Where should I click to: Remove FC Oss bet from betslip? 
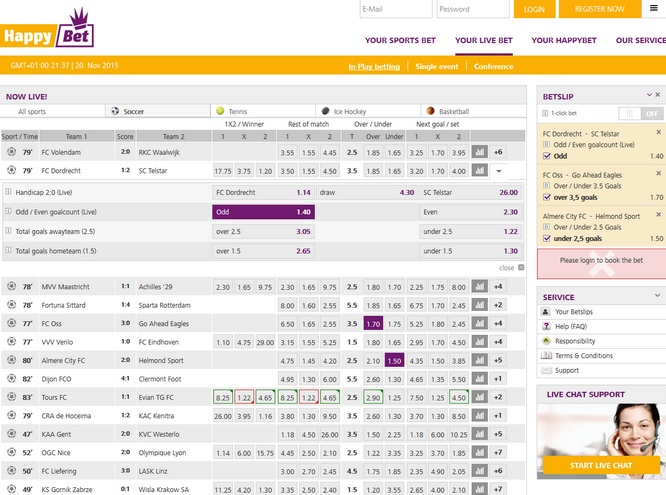(x=658, y=173)
